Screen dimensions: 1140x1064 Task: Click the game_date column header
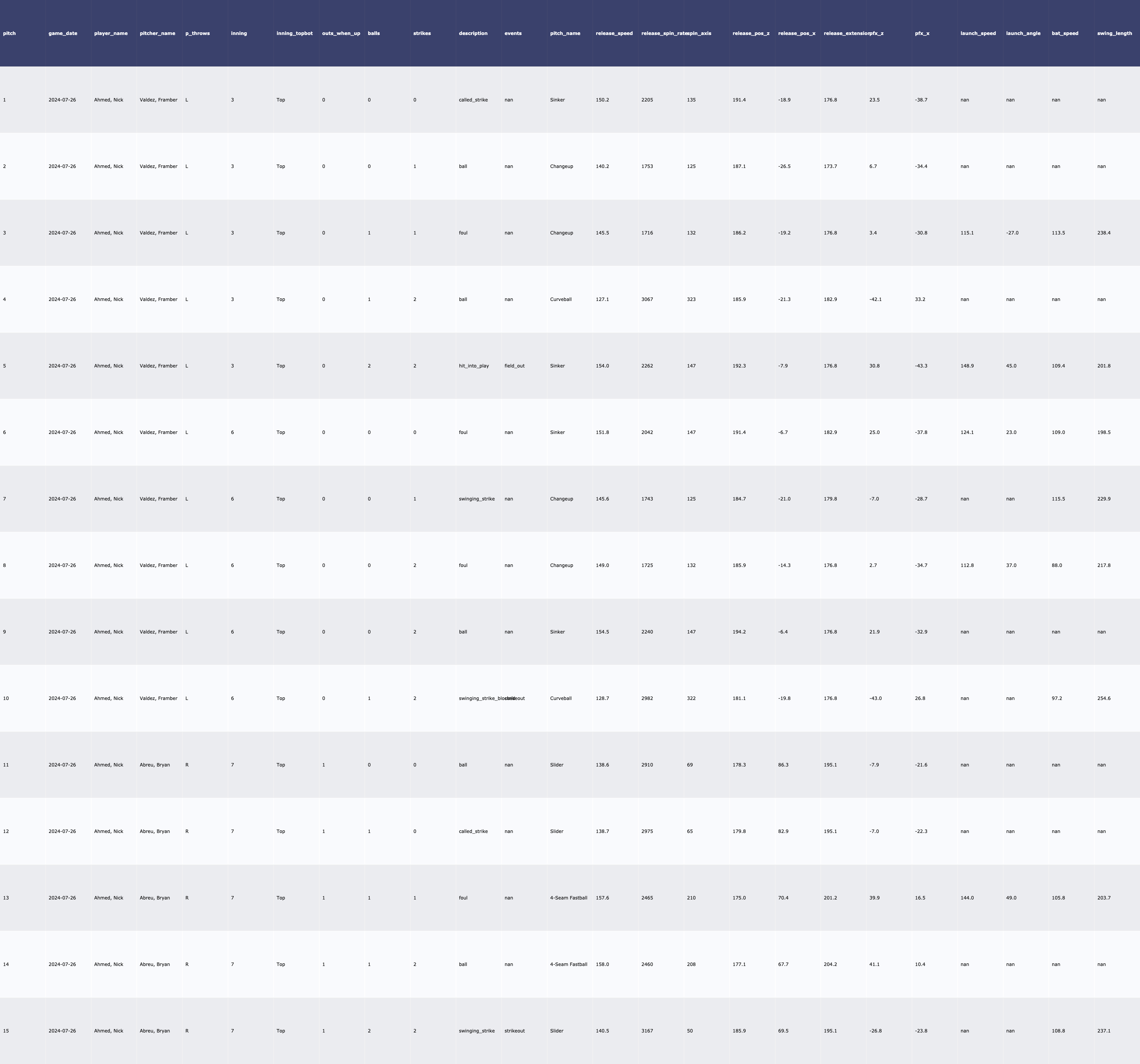(x=62, y=33)
